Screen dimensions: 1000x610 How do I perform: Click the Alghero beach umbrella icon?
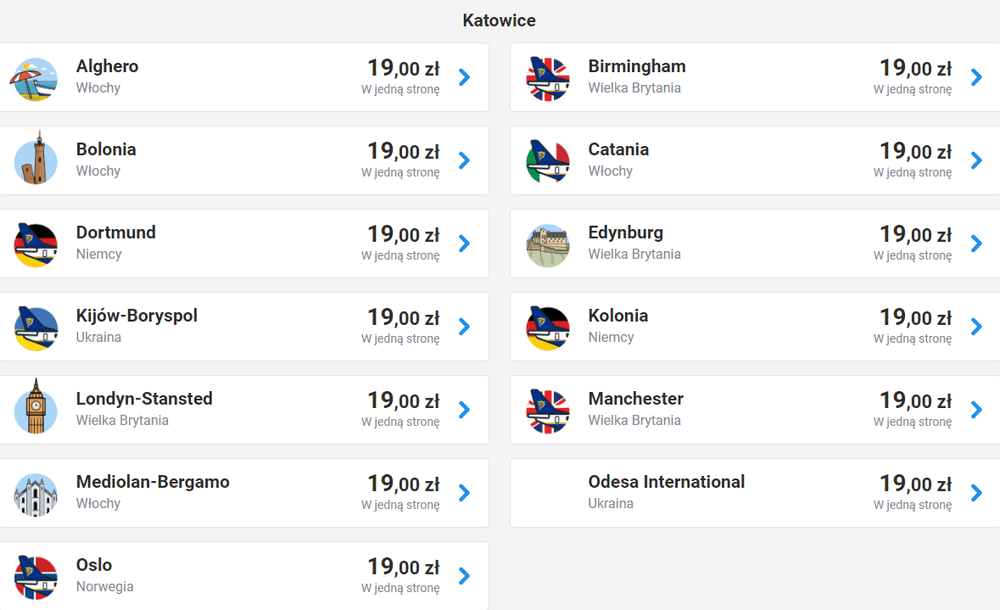click(x=35, y=78)
